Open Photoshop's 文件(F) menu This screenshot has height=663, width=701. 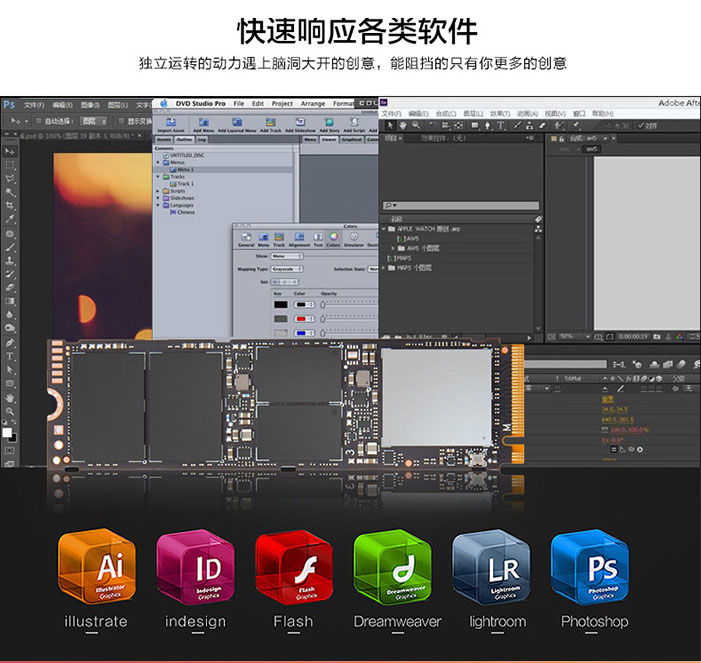click(34, 106)
